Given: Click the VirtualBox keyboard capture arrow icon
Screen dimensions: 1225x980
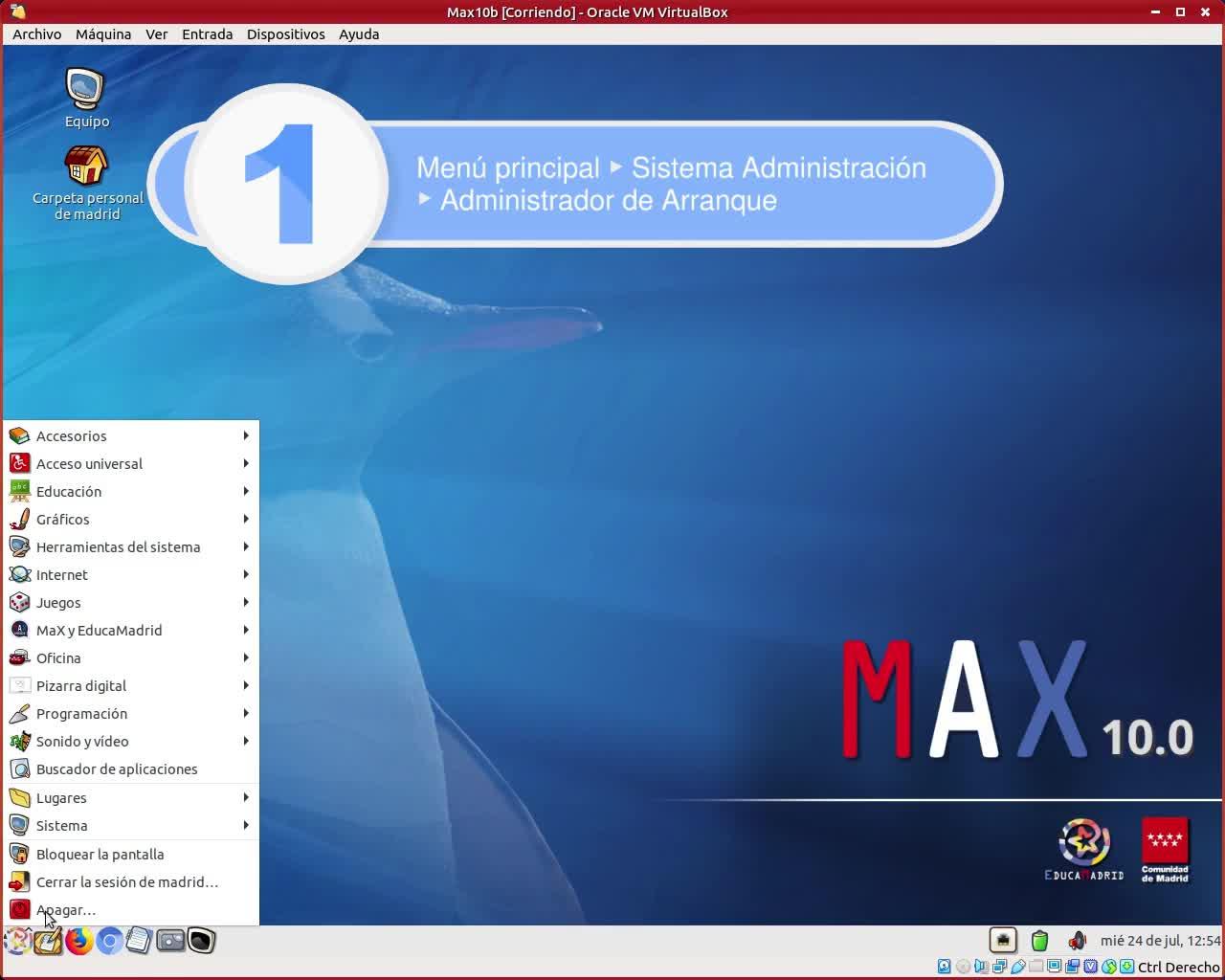Looking at the screenshot, I should 1126,967.
